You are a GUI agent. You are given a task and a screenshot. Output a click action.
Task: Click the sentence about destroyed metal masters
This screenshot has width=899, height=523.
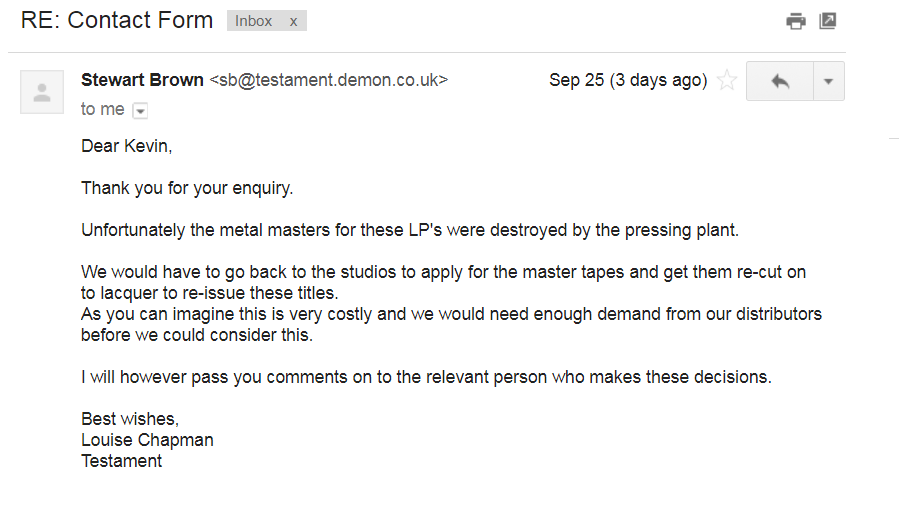[410, 230]
